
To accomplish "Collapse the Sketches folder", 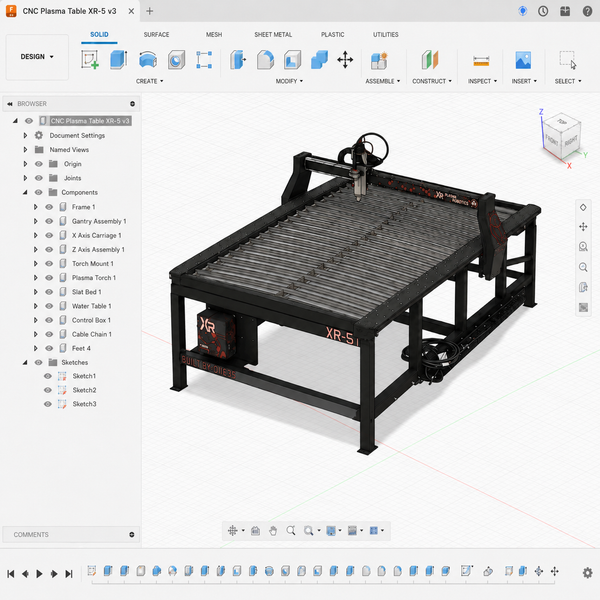I will click(x=25, y=362).
